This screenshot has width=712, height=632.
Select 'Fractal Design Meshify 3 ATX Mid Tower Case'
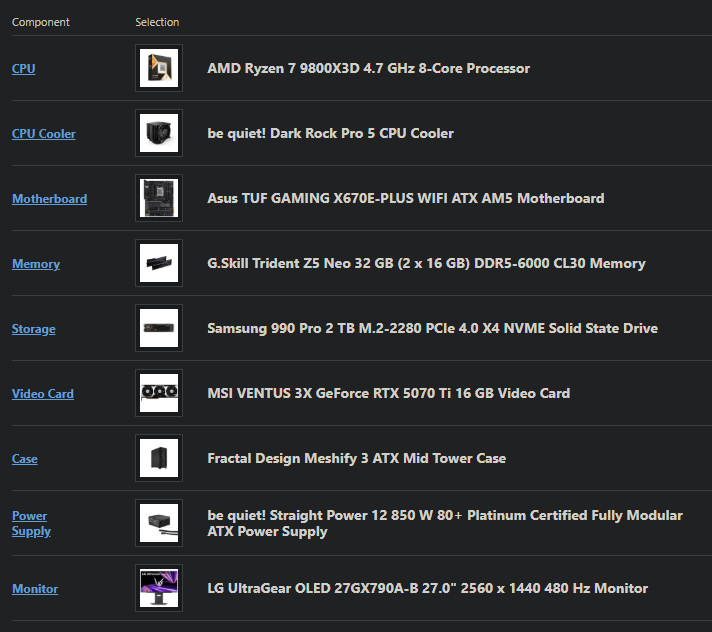(356, 458)
